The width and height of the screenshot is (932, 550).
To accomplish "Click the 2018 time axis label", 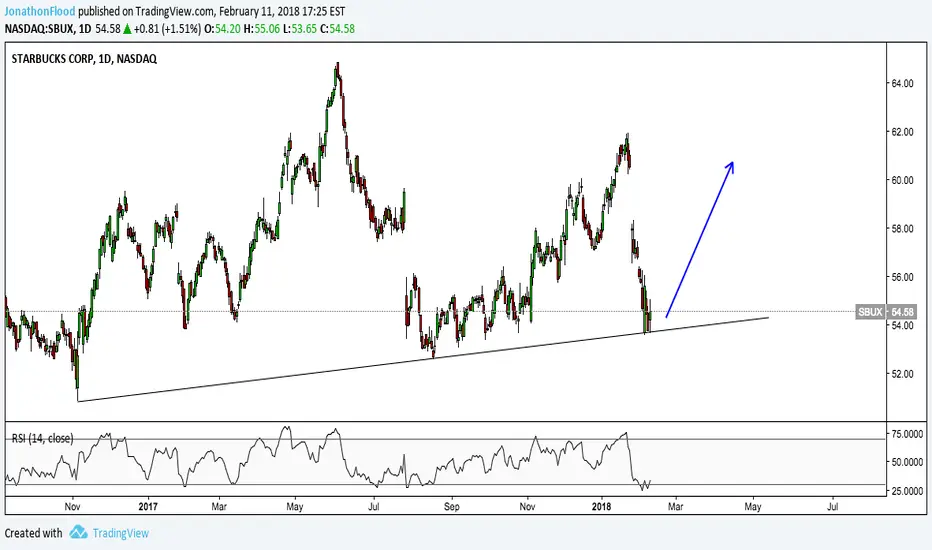I will click(x=602, y=507).
